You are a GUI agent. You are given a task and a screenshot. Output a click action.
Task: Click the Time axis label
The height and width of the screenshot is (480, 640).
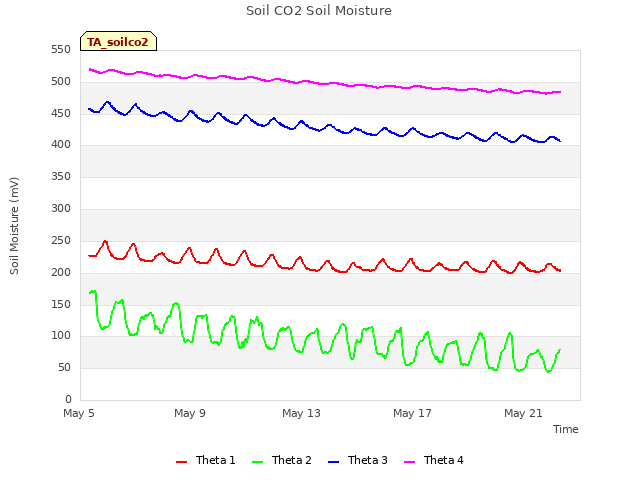pyautogui.click(x=566, y=429)
